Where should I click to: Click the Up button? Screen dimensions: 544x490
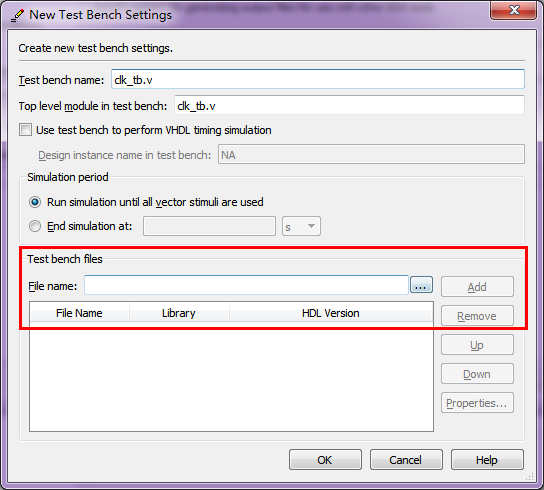point(477,345)
